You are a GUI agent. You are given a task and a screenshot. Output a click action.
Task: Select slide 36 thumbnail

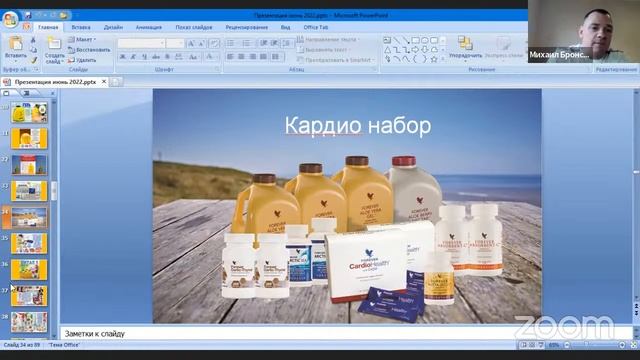(29, 269)
